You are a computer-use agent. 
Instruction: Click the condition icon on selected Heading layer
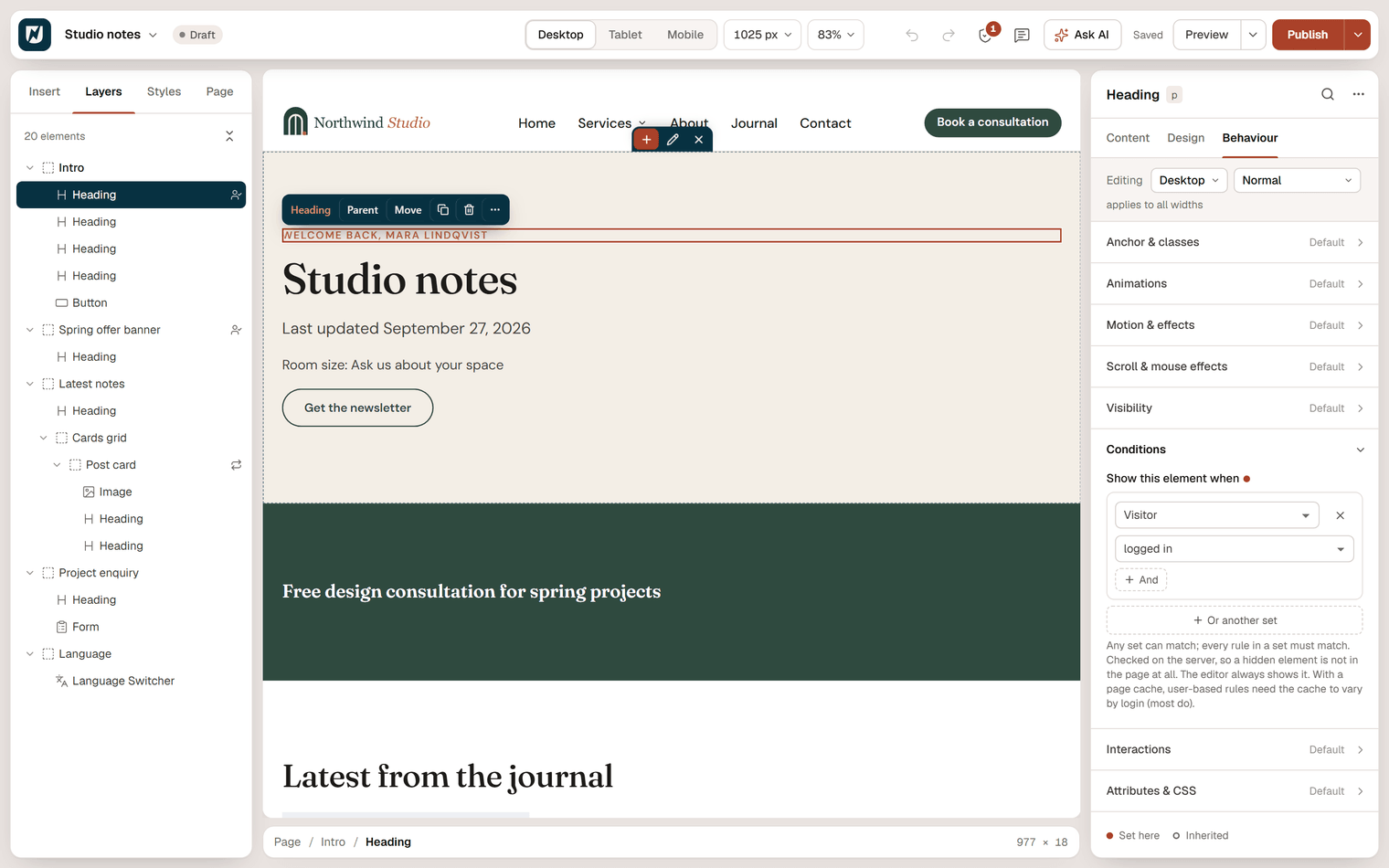coord(236,195)
